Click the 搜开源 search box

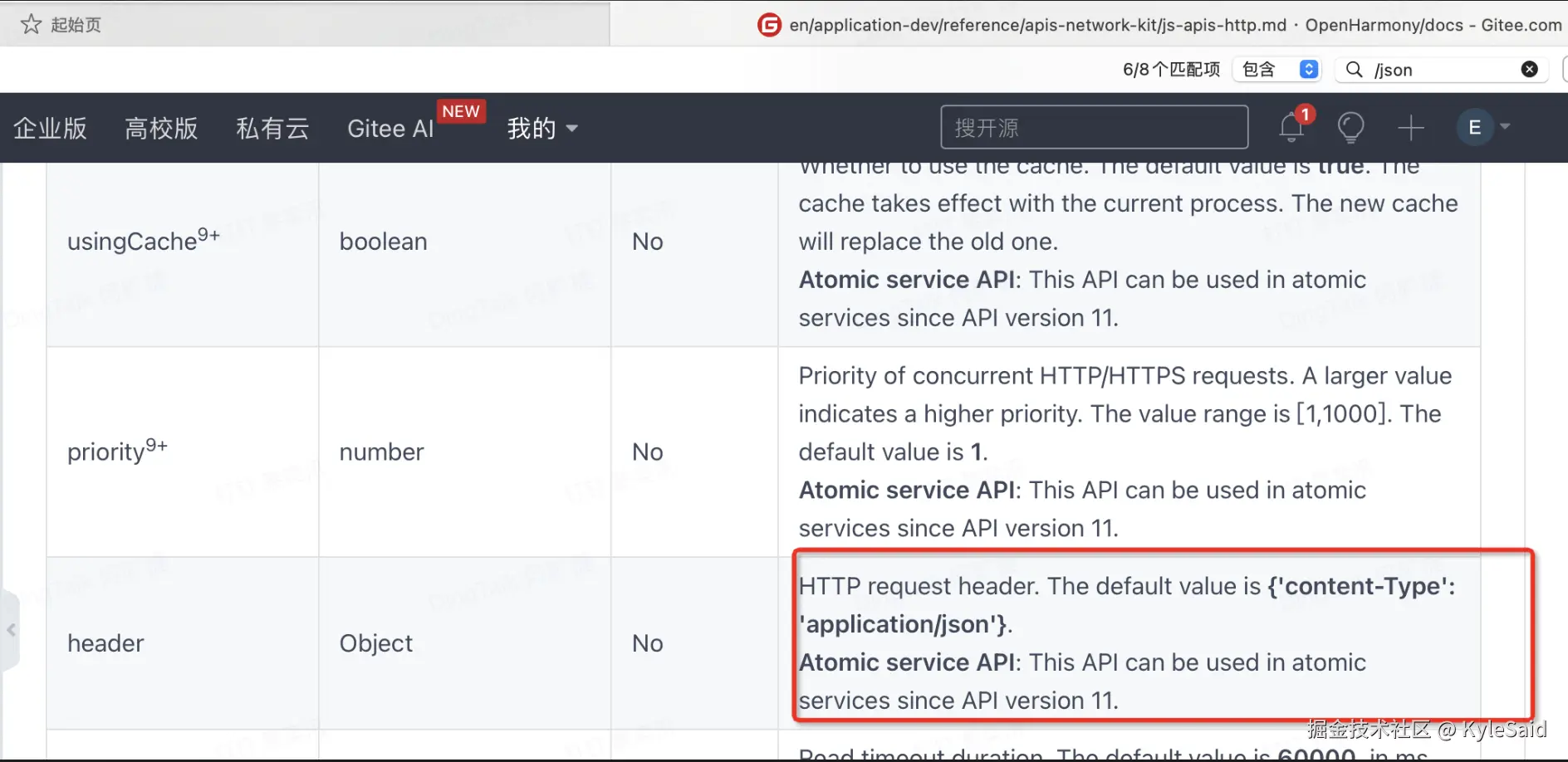click(1095, 128)
